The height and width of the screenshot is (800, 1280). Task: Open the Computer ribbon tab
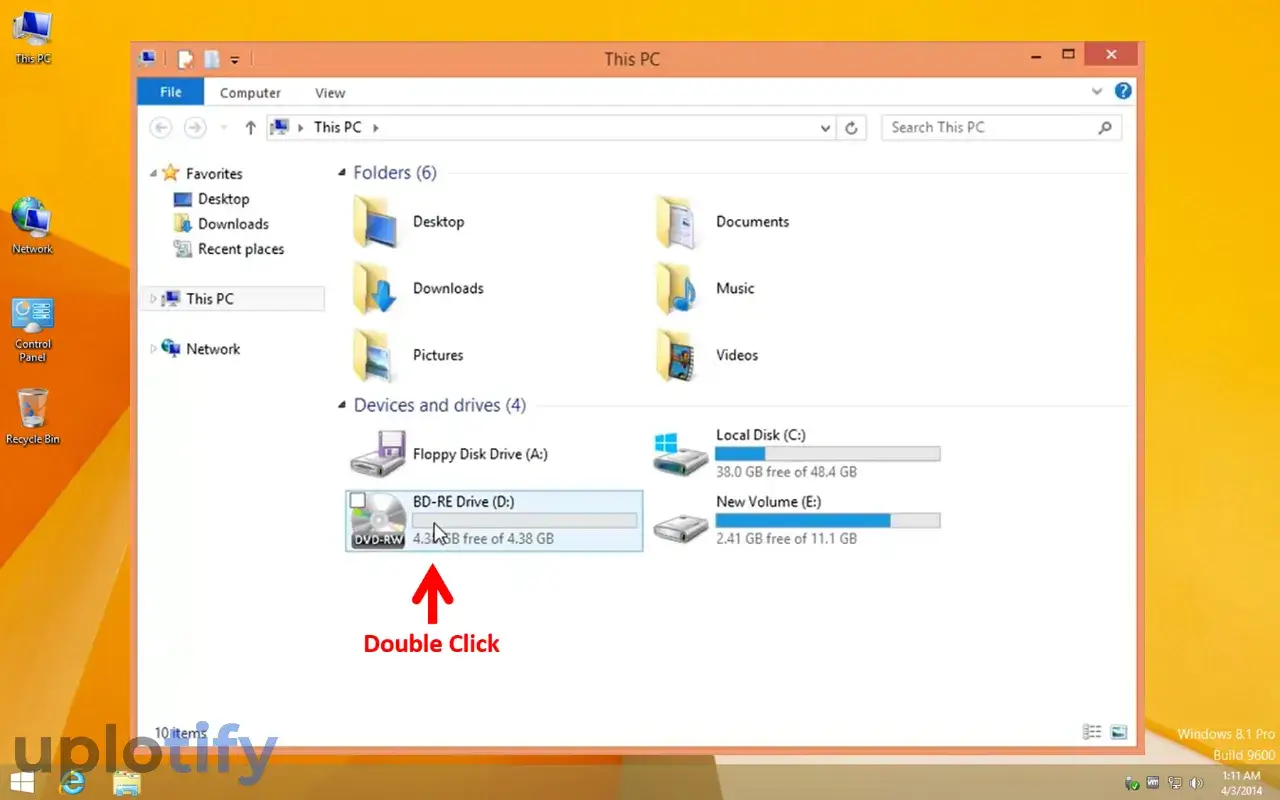250,93
